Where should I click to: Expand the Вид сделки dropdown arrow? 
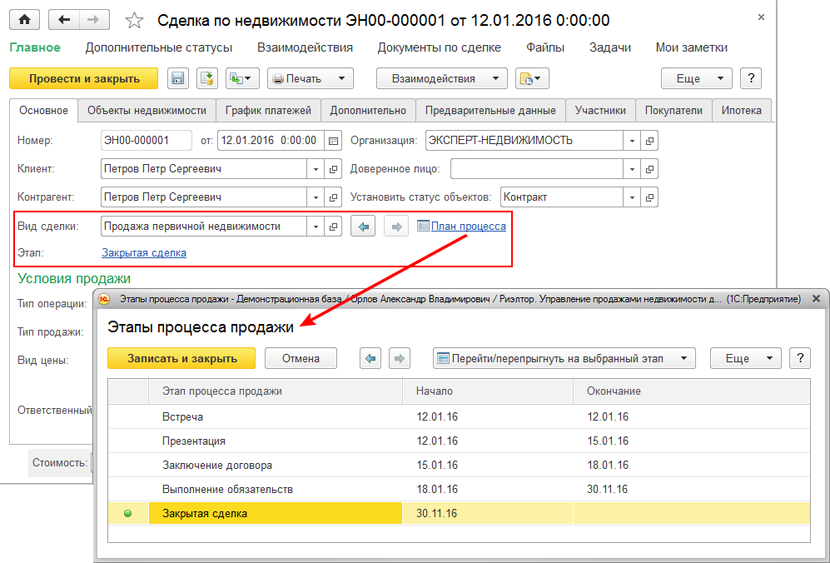315,226
